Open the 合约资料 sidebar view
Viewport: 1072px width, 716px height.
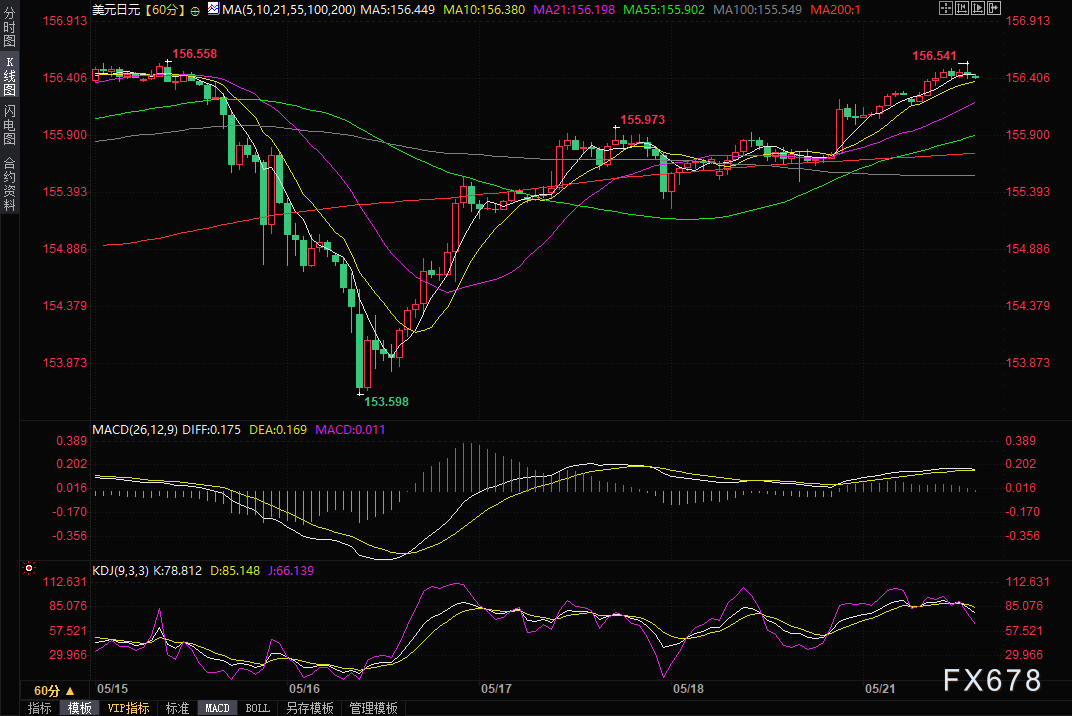click(10, 183)
